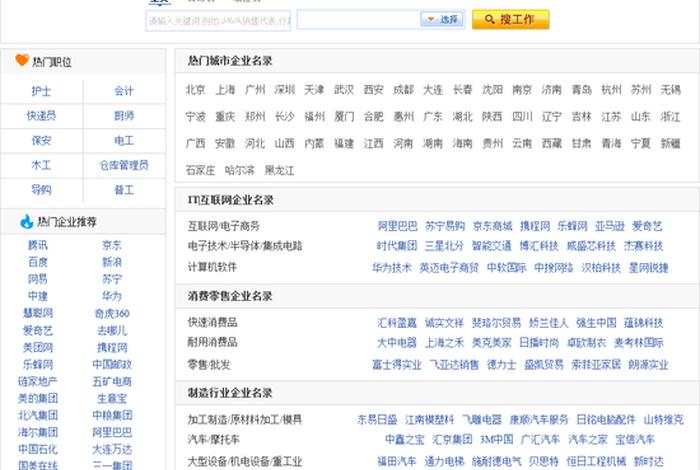
Task: Click the orange heart icon beside 热门职位
Action: [x=22, y=60]
